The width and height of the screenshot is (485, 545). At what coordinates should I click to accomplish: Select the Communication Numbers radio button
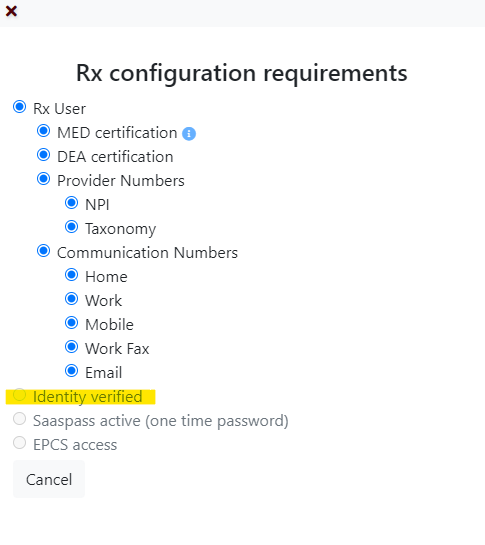coord(43,251)
